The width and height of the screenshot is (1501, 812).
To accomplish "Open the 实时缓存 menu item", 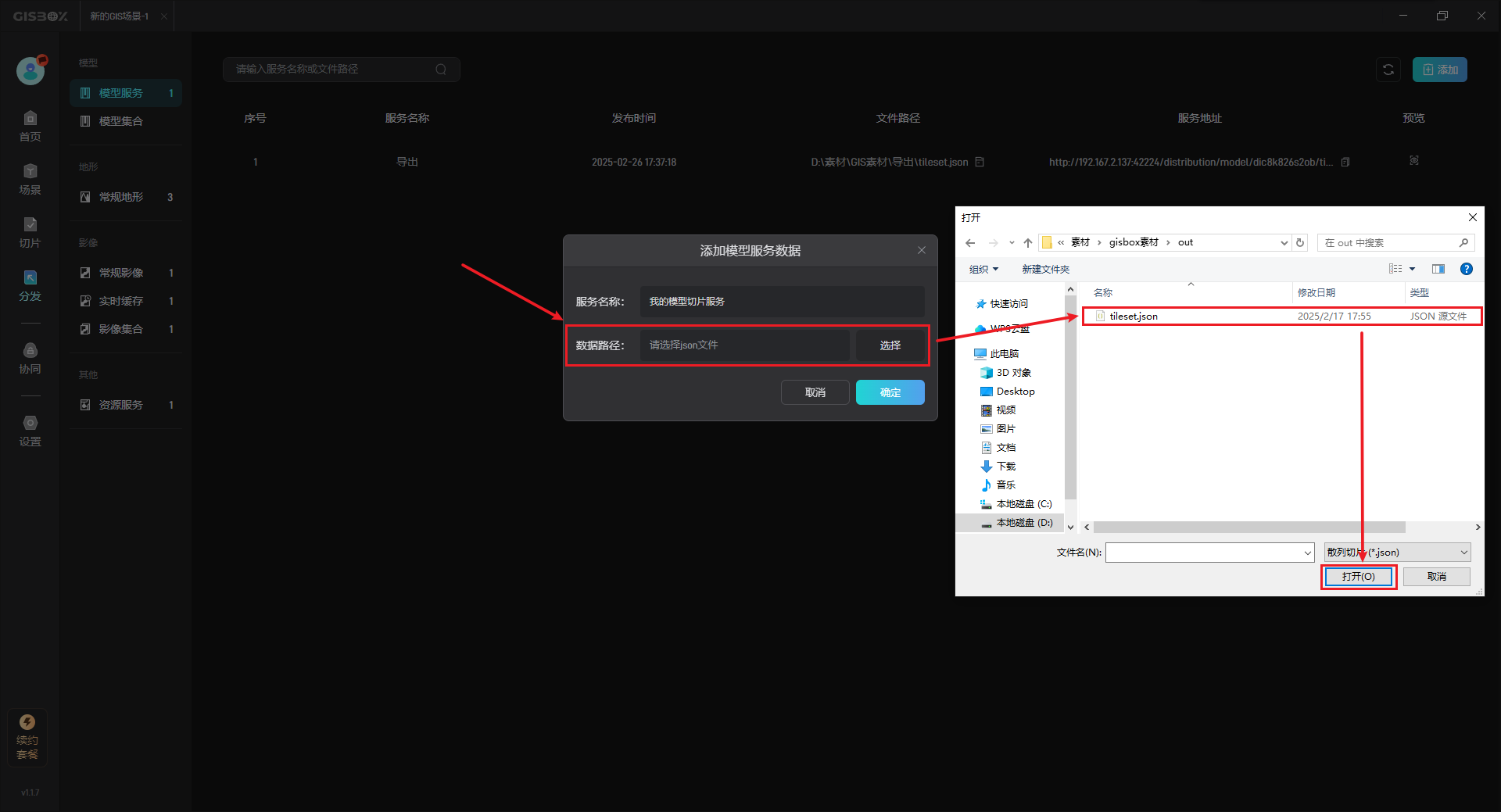I will (x=126, y=301).
